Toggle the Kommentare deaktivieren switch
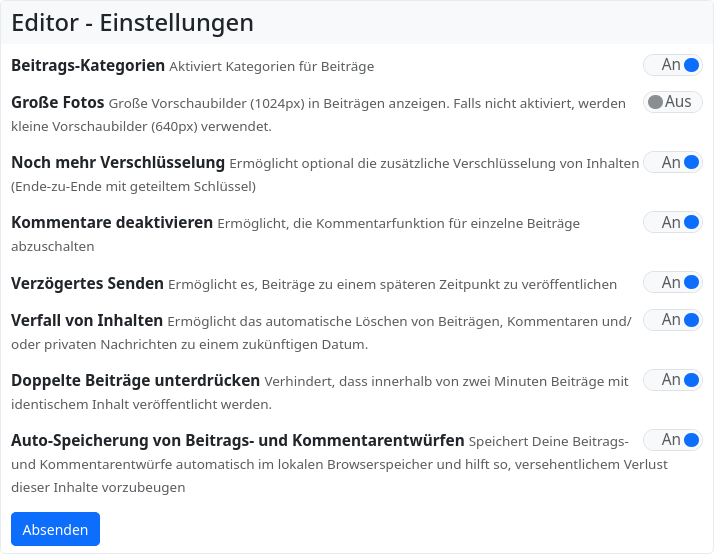 [x=672, y=222]
